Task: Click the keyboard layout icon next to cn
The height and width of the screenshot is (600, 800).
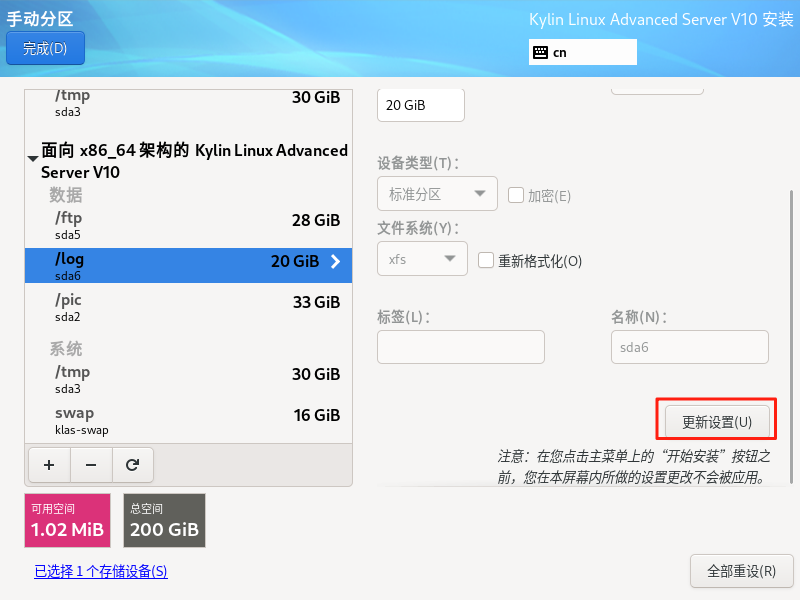Action: pos(540,53)
